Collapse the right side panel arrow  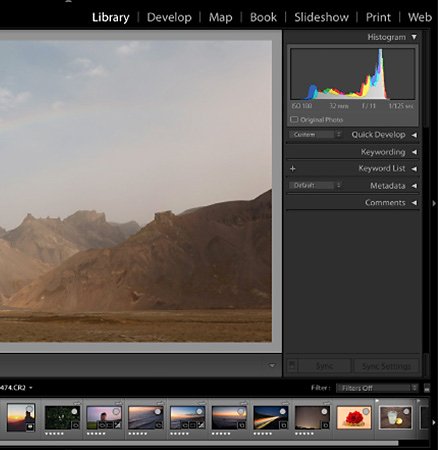click(434, 203)
